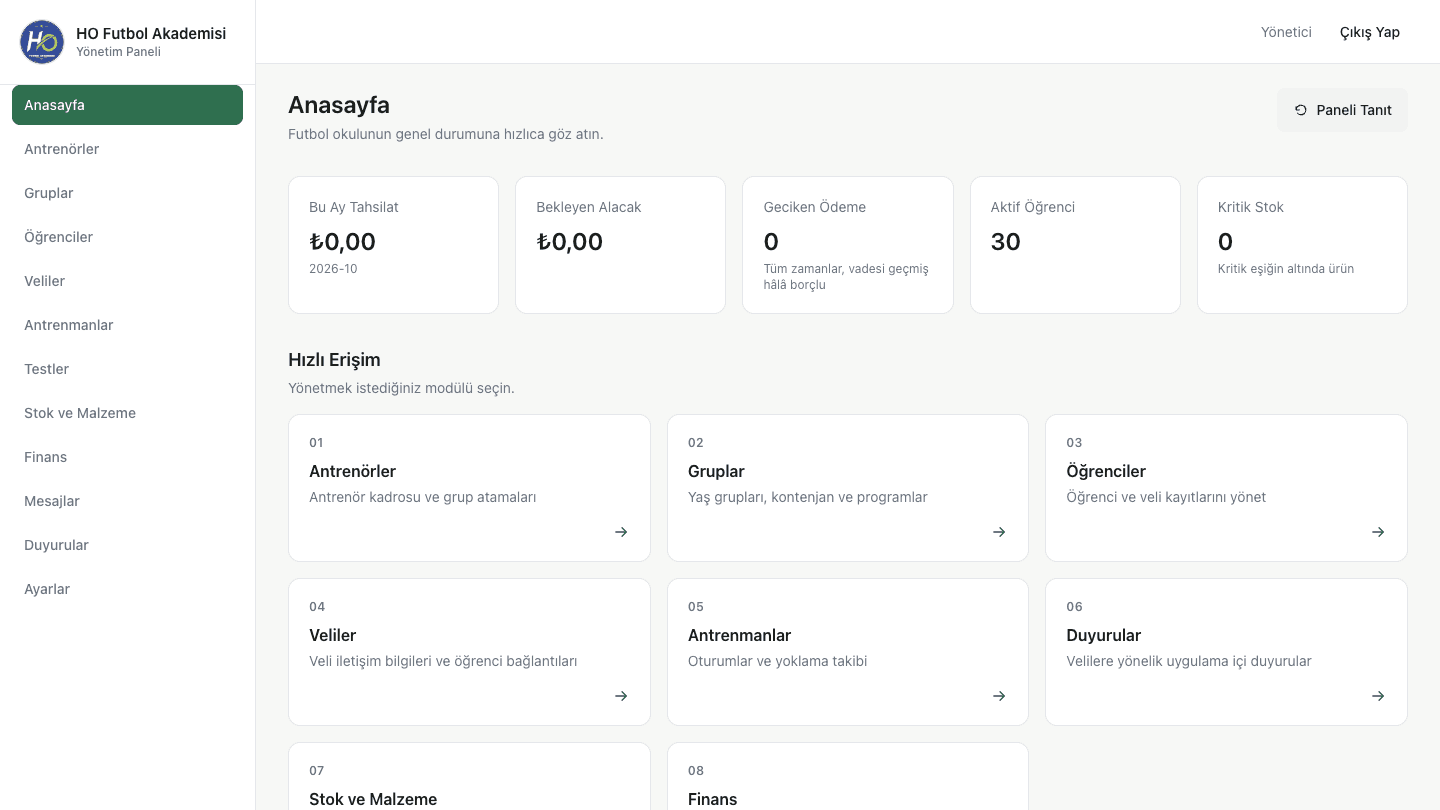Open Mesajlar in the sidebar
The width and height of the screenshot is (1440, 810).
click(127, 501)
